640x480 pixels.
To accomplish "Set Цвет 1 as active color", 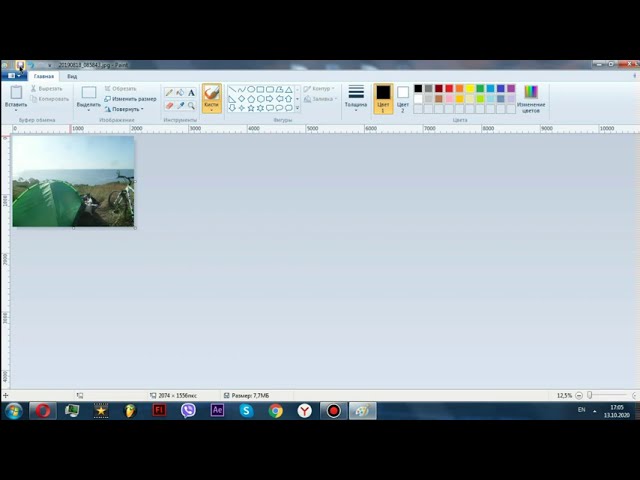I will tap(383, 96).
